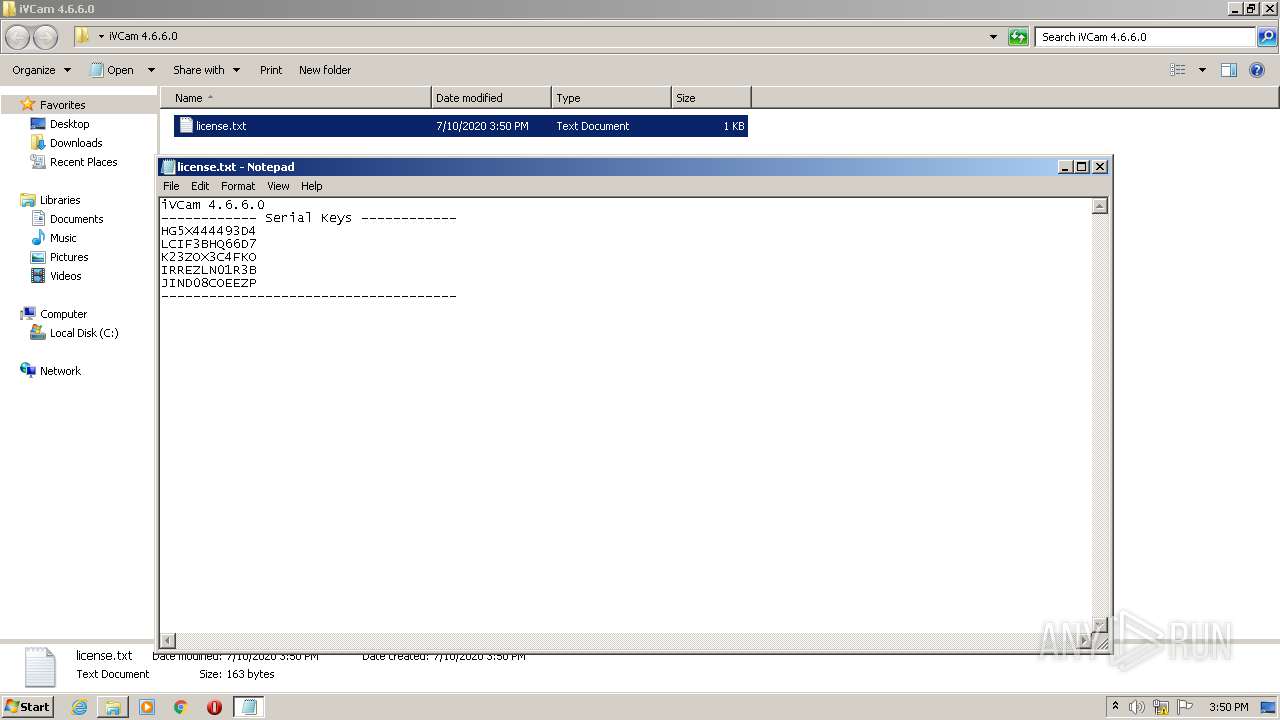This screenshot has width=1280, height=720.
Task: Open Notepad Edit menu
Action: coord(200,186)
